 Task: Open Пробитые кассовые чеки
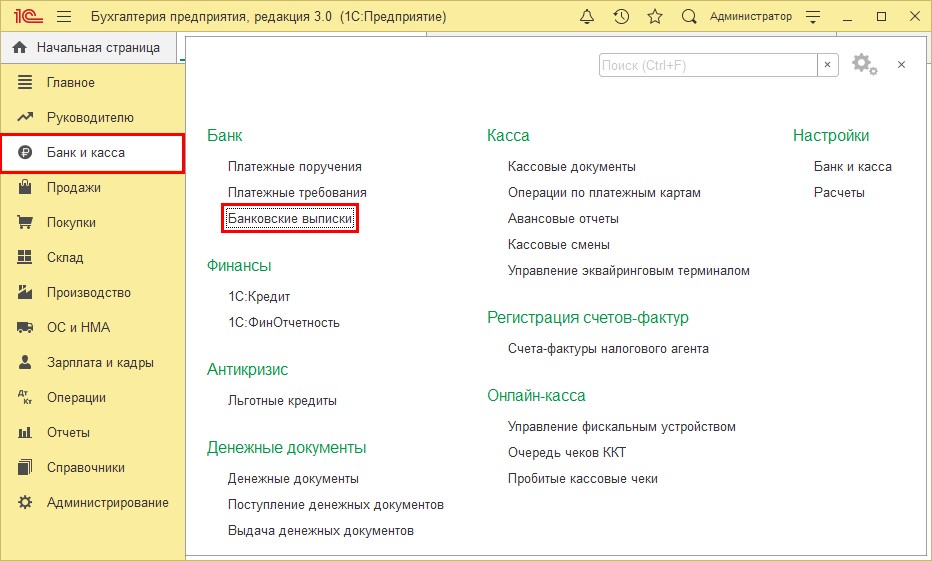pyautogui.click(x=582, y=479)
